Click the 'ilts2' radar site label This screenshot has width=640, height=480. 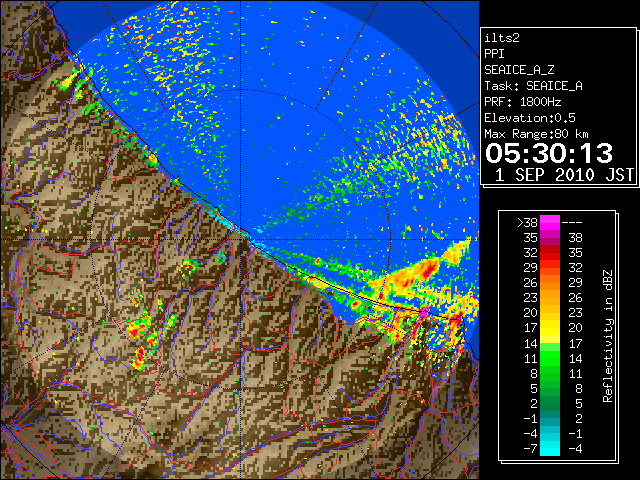pyautogui.click(x=502, y=38)
